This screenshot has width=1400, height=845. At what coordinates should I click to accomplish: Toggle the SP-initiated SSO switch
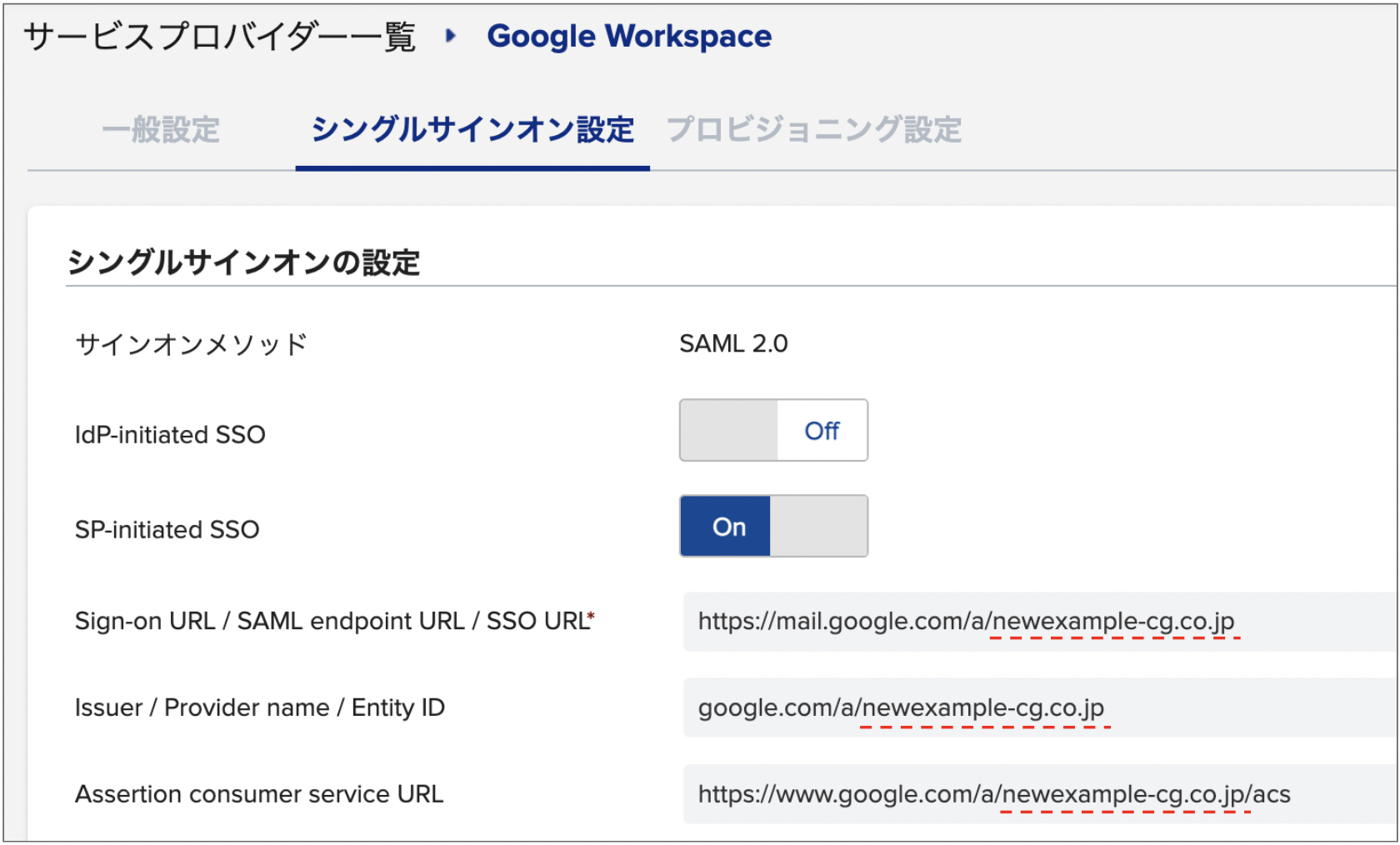773,526
